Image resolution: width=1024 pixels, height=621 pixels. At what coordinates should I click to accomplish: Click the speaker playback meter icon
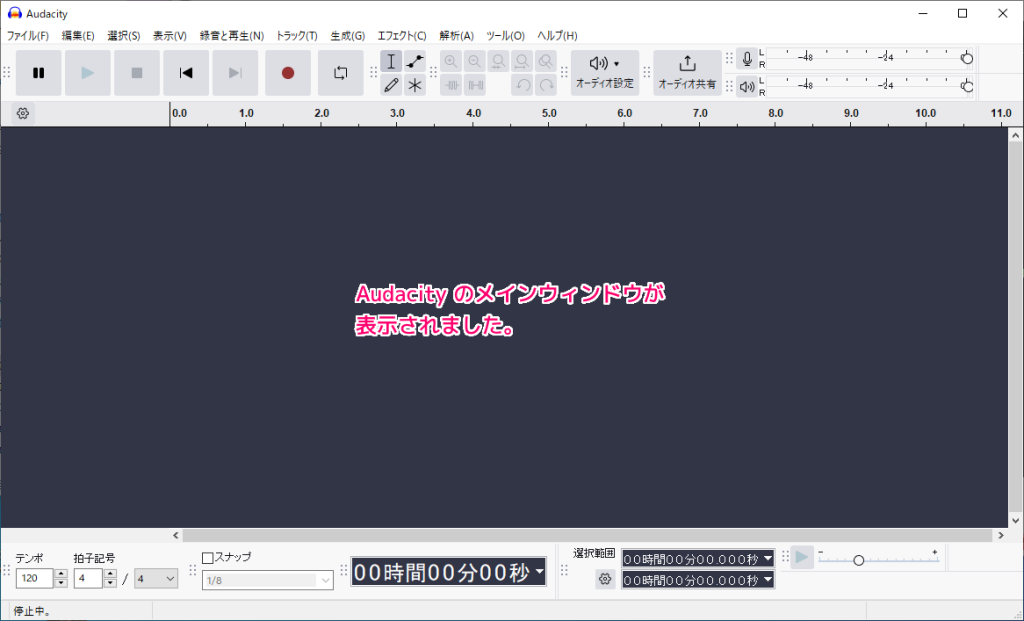pos(747,86)
